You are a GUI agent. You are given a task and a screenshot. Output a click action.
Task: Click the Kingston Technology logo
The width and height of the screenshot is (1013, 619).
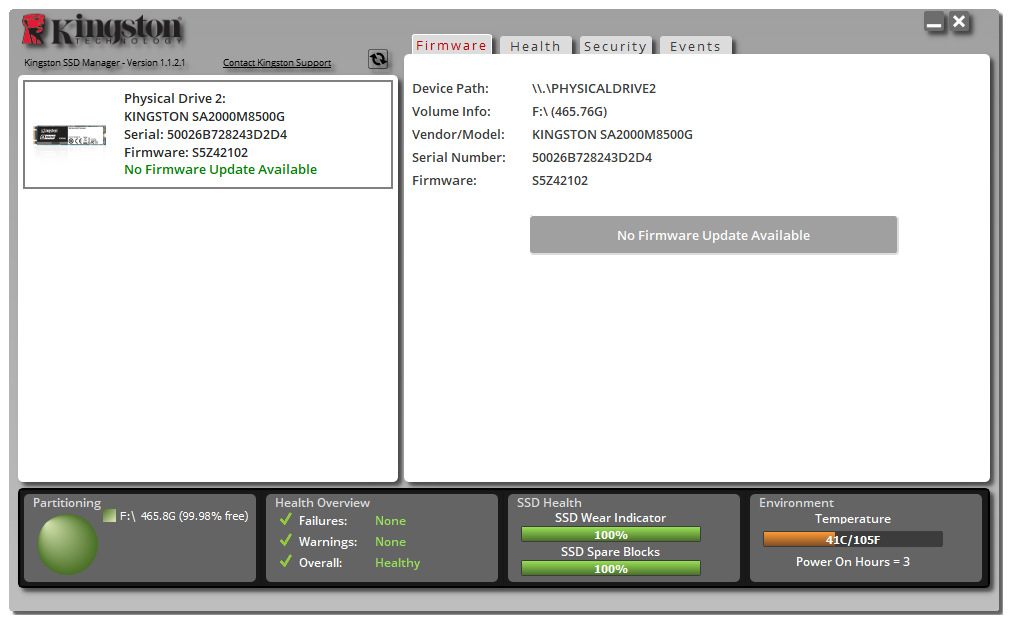click(102, 30)
